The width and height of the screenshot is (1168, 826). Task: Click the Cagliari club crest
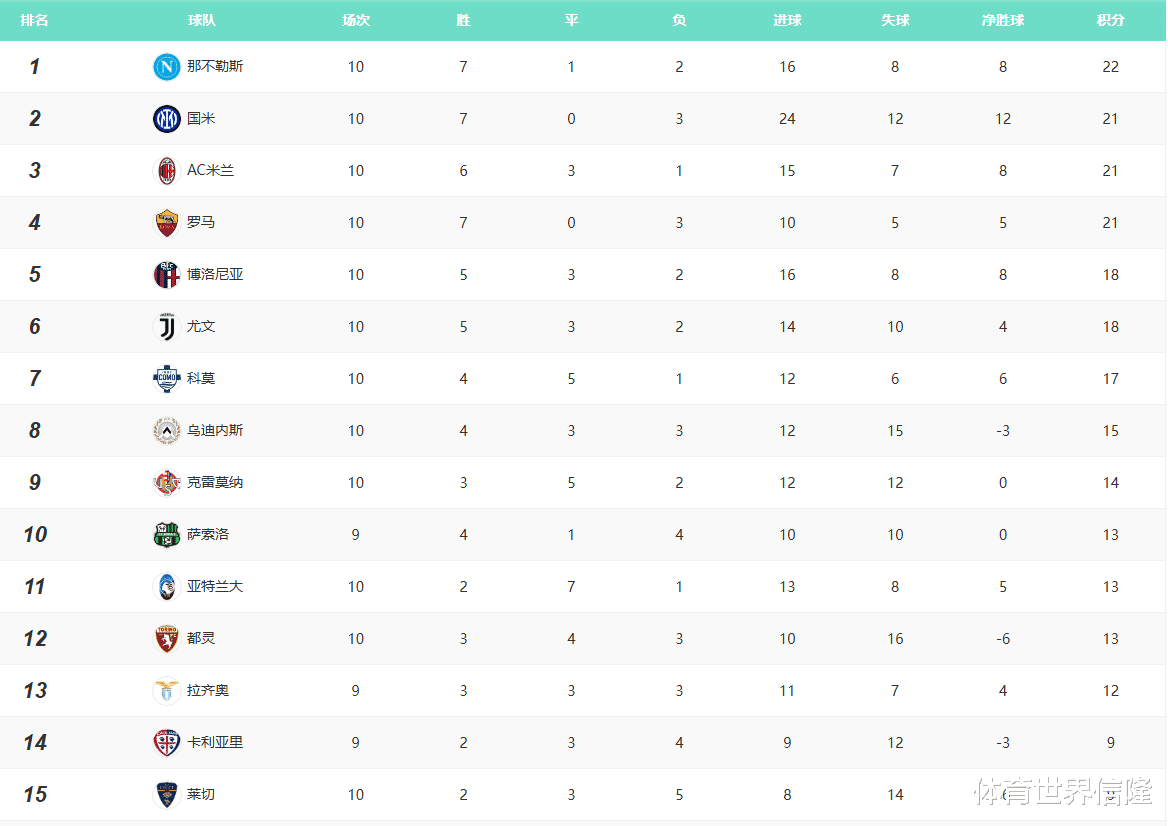click(x=166, y=743)
